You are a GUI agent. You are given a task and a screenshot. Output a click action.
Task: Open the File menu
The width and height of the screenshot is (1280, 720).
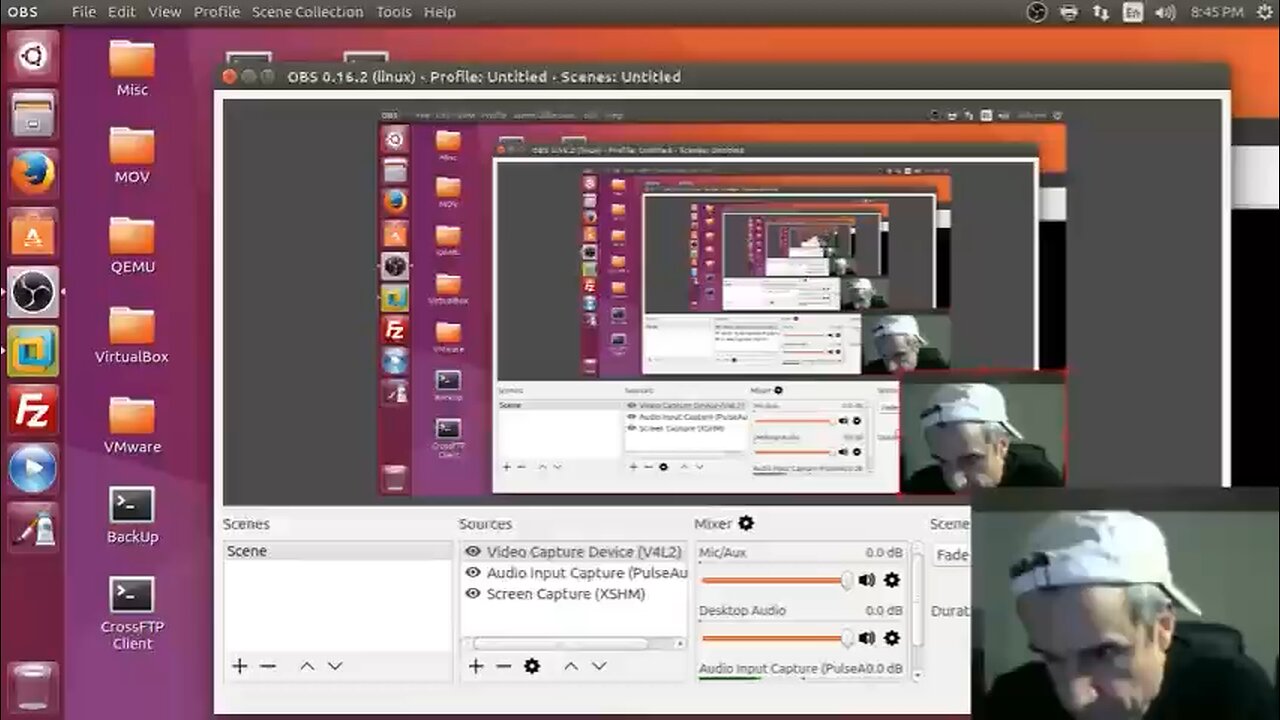(84, 12)
